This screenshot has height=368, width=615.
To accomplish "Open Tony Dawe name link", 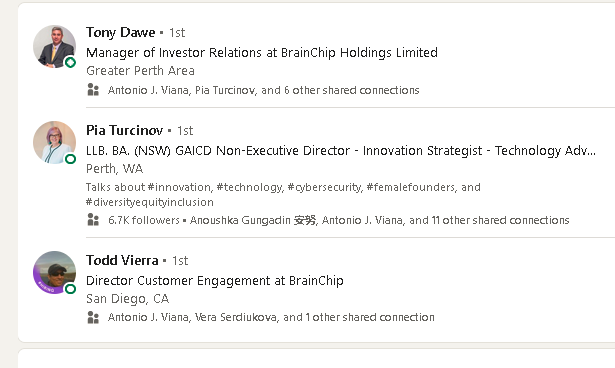I will tap(121, 33).
